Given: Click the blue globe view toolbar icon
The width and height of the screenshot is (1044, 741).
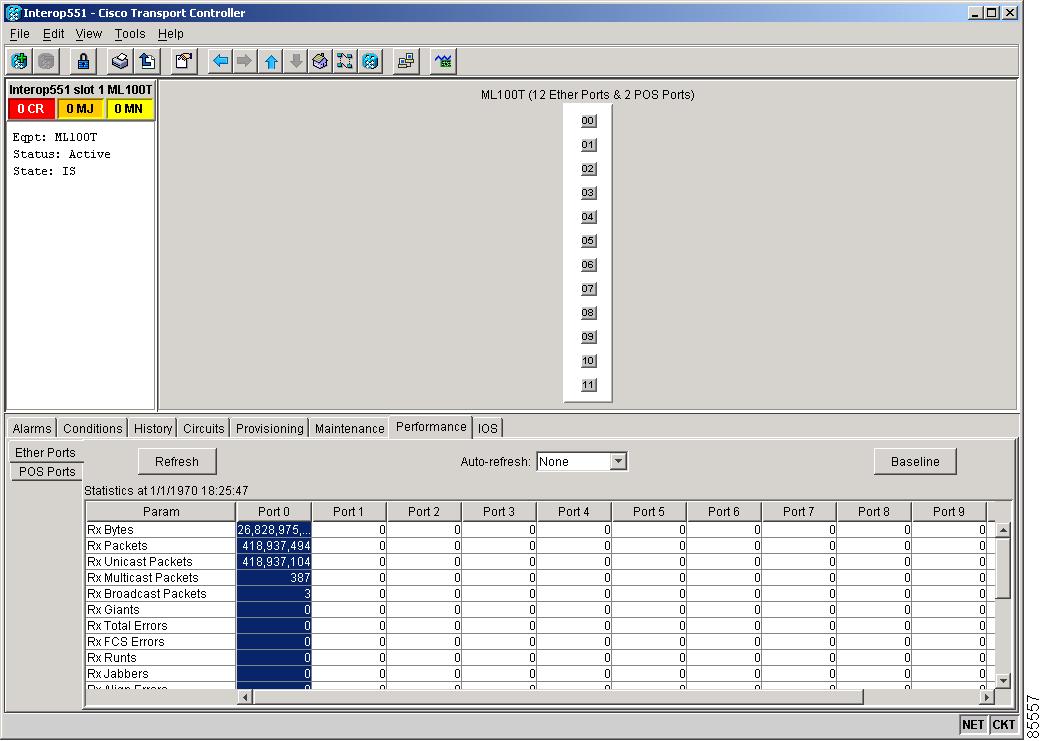Looking at the screenshot, I should [x=370, y=61].
